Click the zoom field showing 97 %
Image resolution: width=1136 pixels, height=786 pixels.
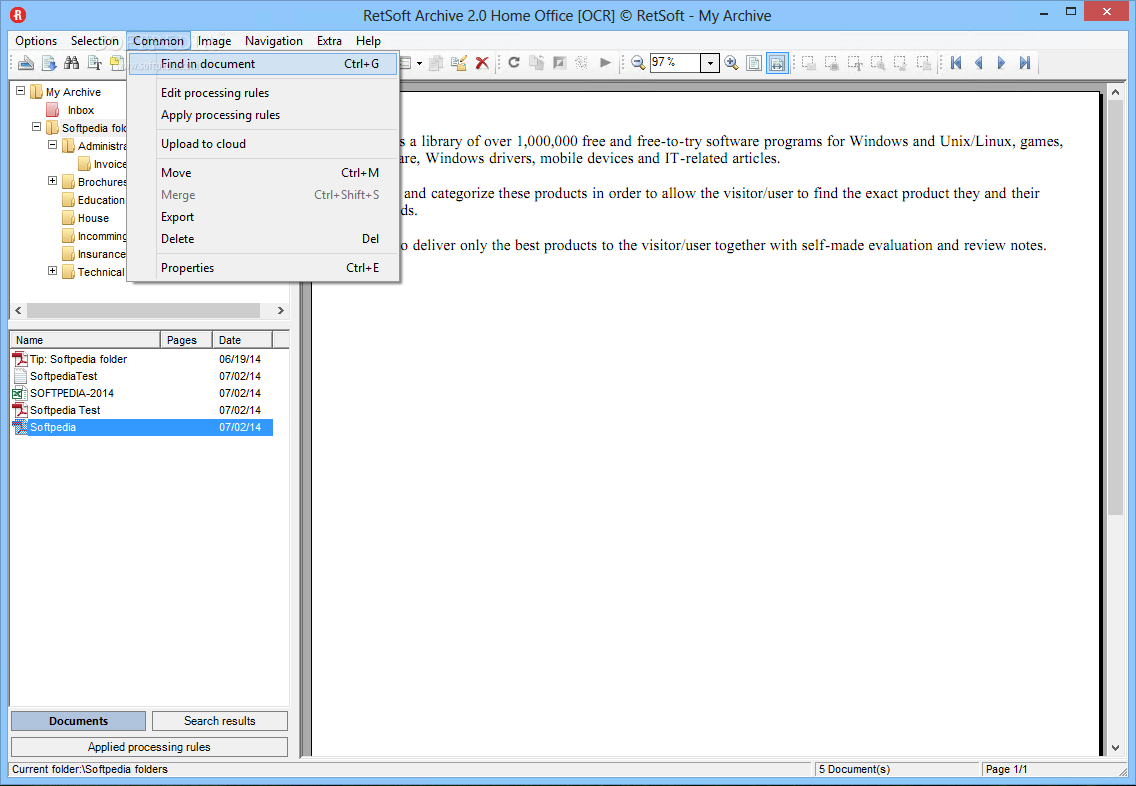(674, 62)
